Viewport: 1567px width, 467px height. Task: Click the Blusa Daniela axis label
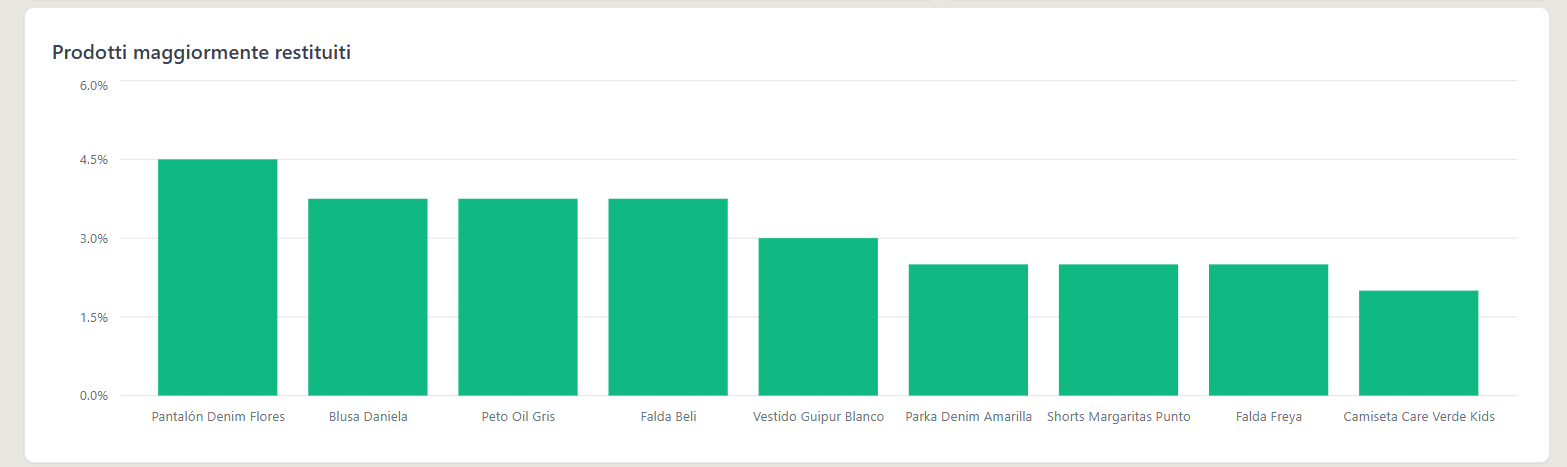[368, 416]
